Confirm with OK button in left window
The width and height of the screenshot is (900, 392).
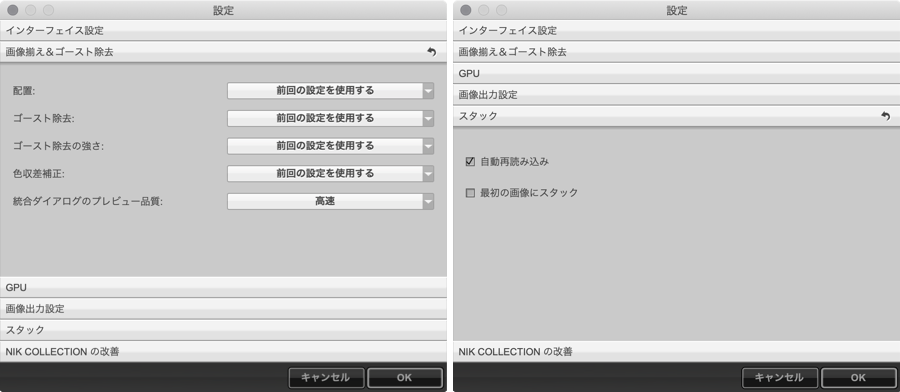(405, 378)
